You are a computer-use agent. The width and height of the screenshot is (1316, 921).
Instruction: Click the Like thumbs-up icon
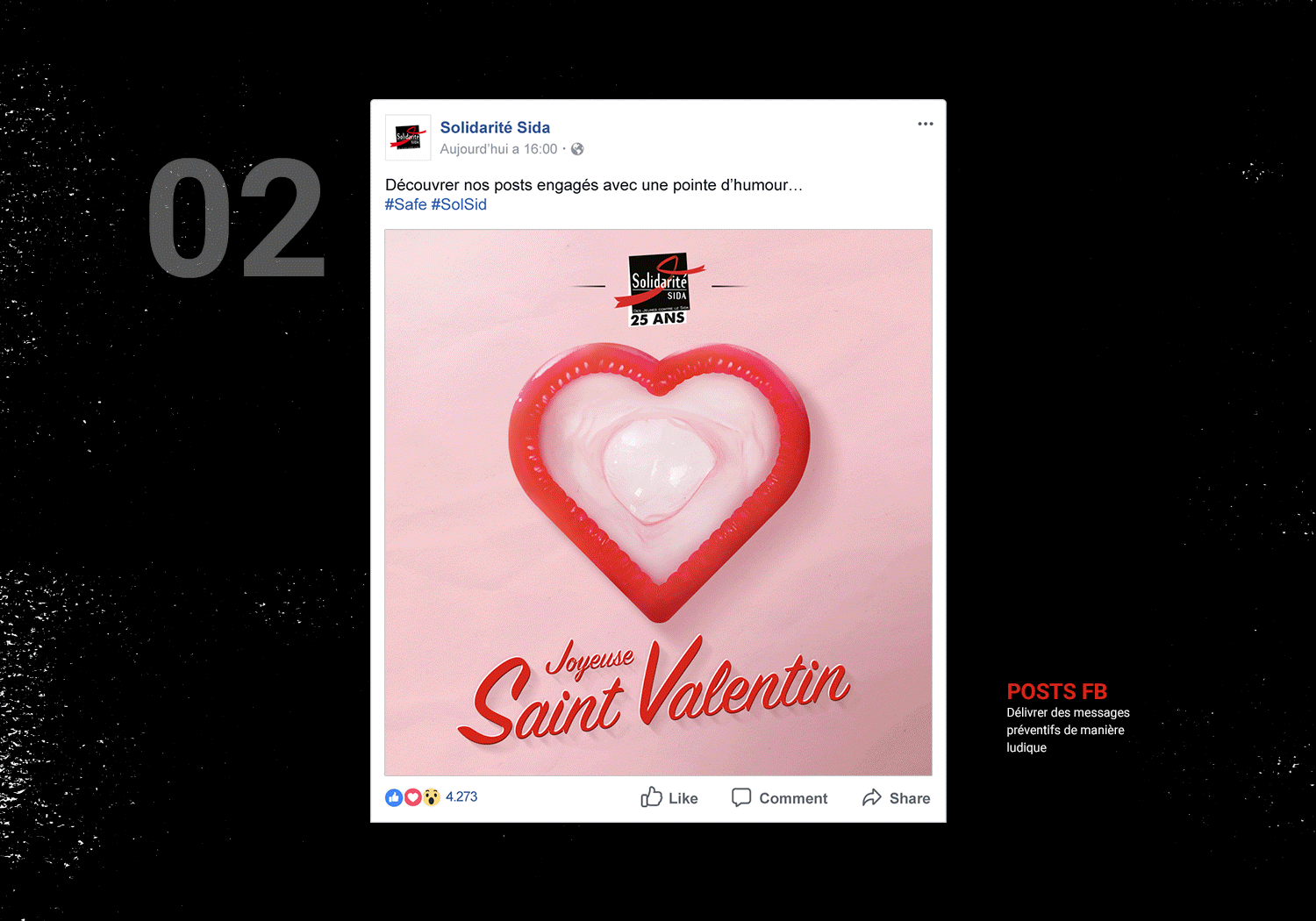pos(651,796)
